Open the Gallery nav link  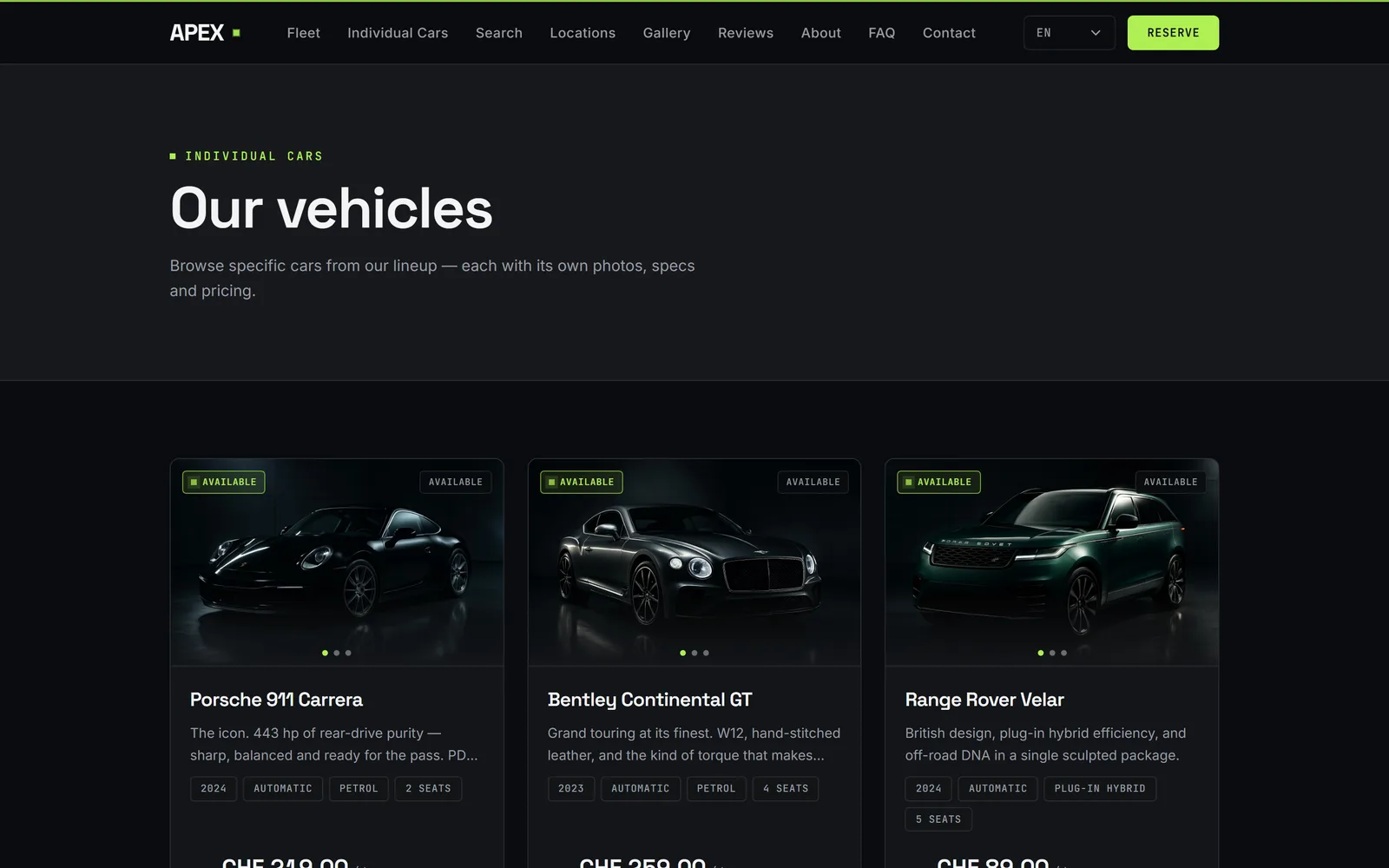[x=667, y=33]
